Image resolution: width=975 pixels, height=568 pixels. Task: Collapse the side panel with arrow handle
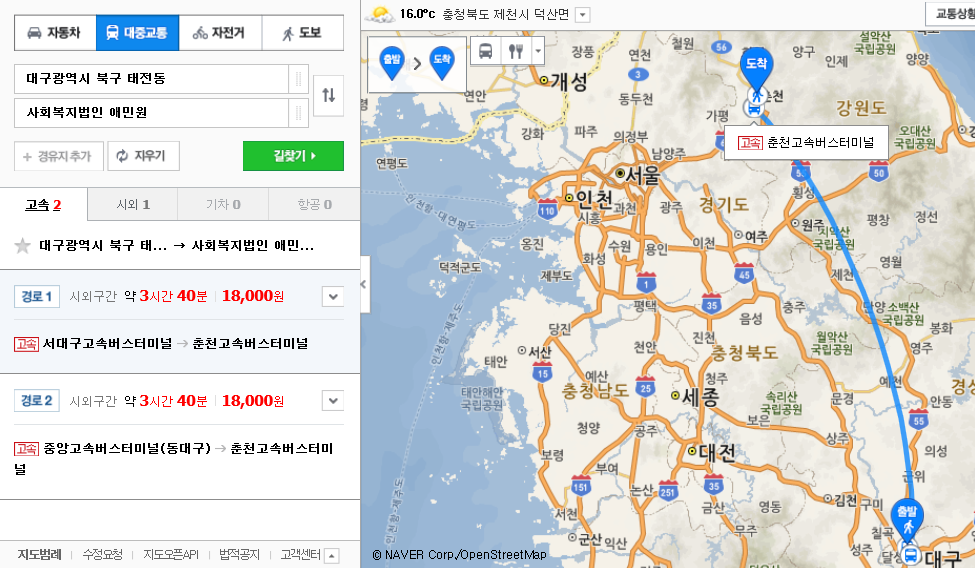[364, 284]
